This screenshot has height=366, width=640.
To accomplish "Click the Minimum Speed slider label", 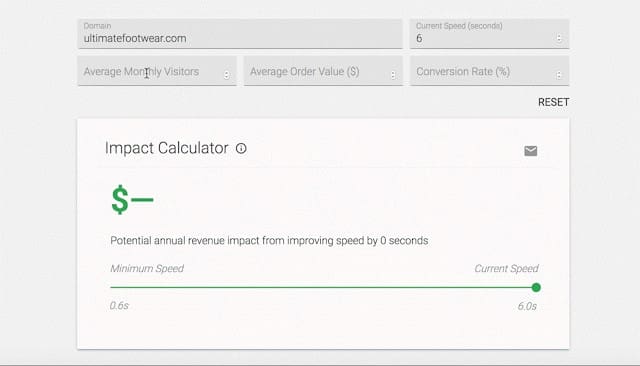I will 147,268.
